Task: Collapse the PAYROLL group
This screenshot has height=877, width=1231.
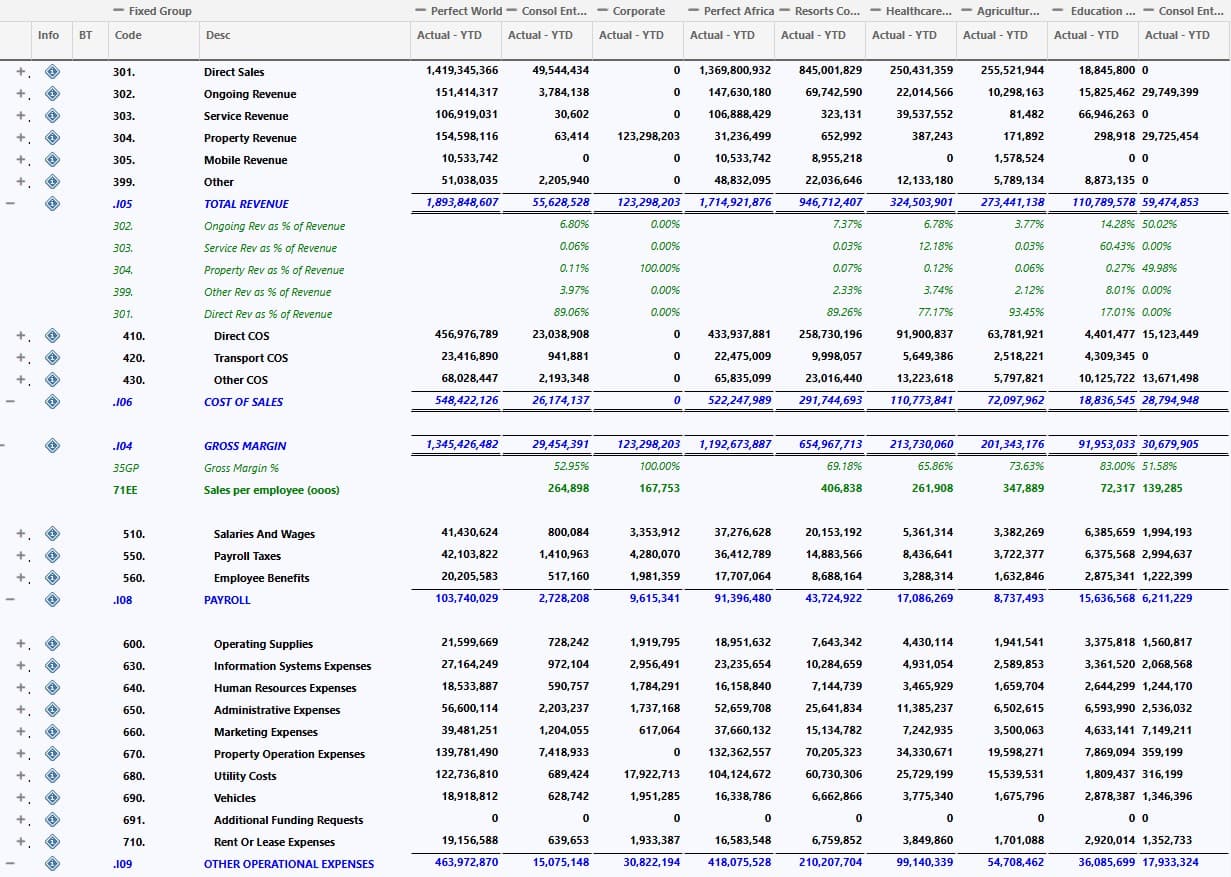Action: pyautogui.click(x=9, y=600)
